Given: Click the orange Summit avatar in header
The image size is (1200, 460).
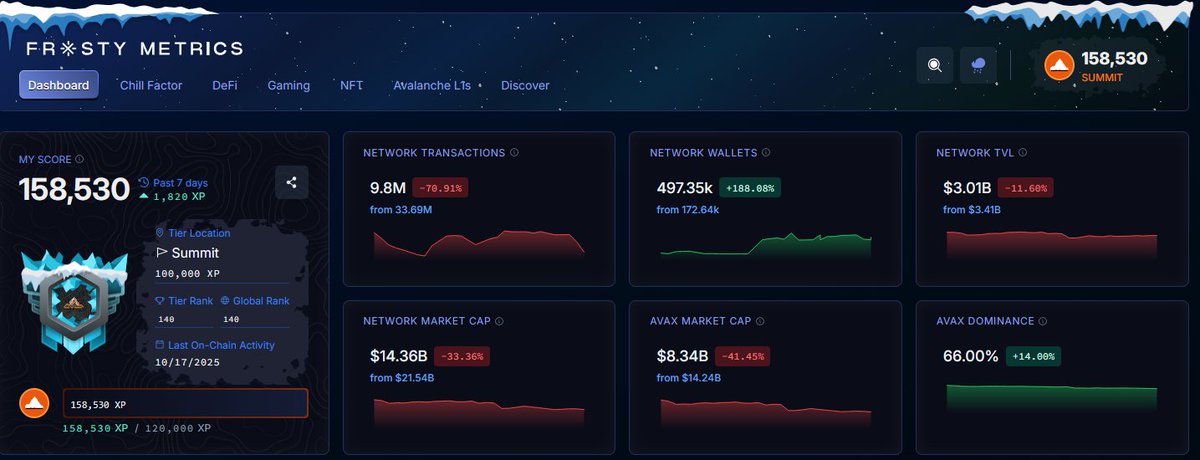Looking at the screenshot, I should pos(1059,66).
